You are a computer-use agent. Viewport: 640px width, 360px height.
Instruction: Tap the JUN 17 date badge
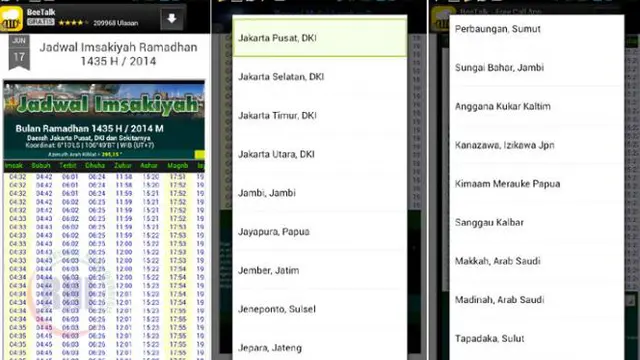[x=19, y=52]
